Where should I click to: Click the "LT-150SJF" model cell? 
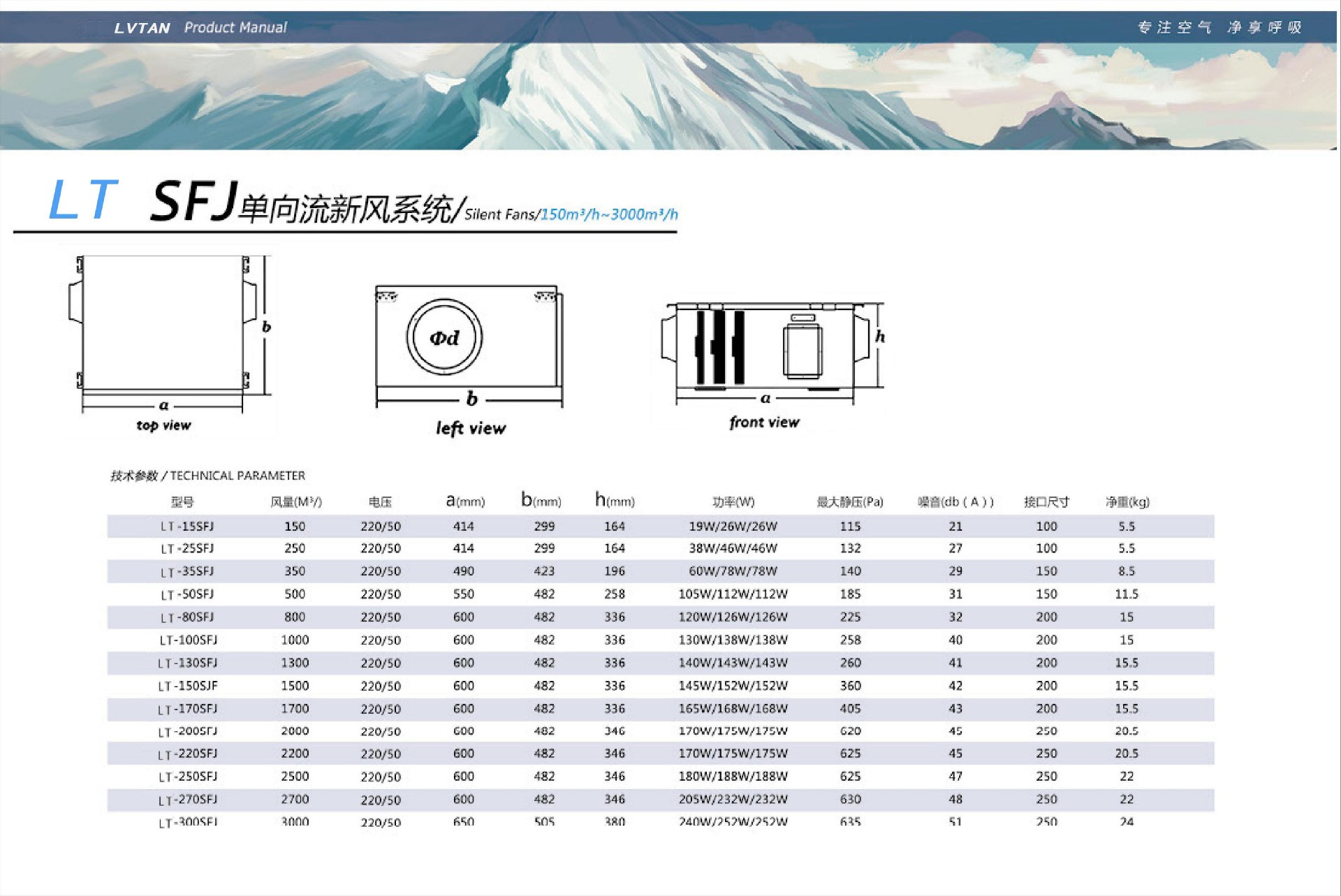pos(188,686)
